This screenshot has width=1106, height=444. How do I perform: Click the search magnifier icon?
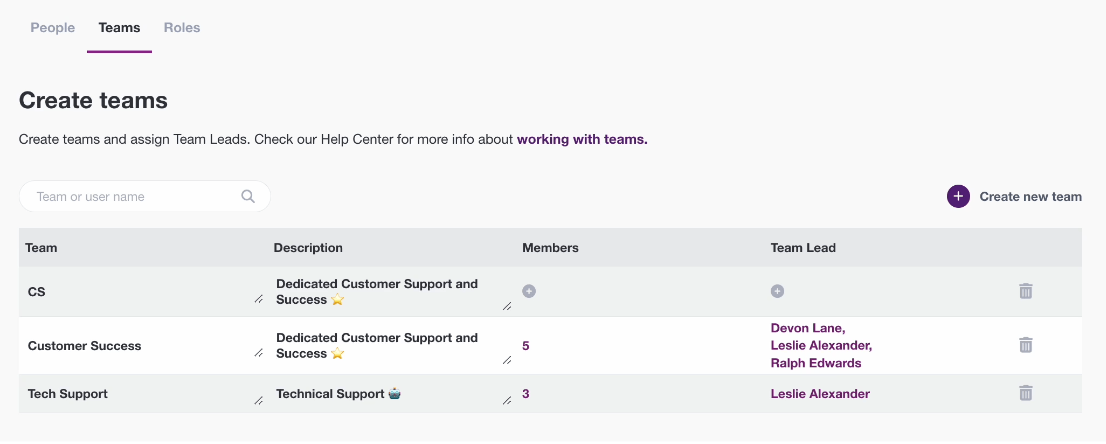248,197
